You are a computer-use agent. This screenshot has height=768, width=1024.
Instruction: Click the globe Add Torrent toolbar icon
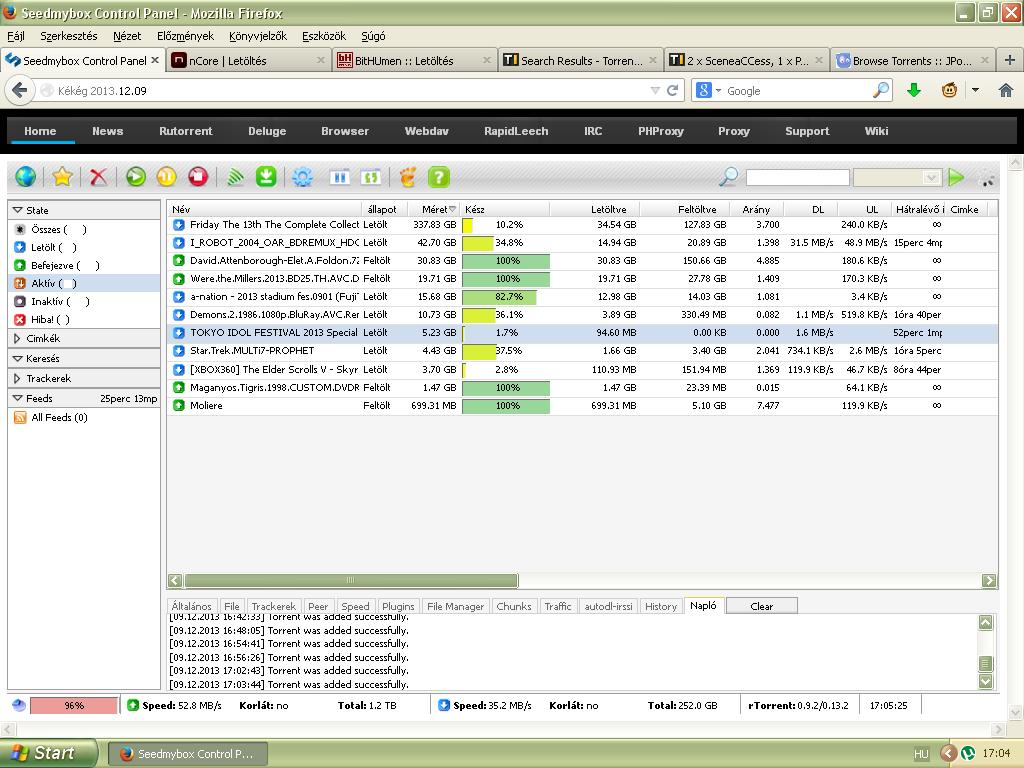coord(25,176)
